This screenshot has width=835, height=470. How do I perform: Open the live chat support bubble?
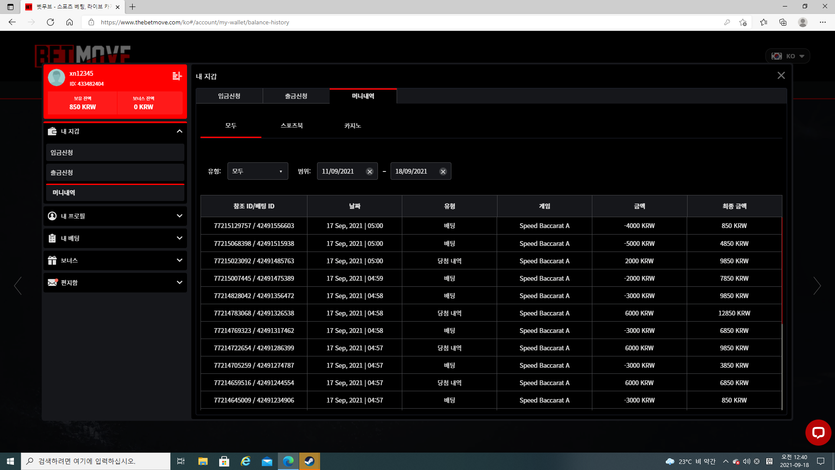pos(818,432)
